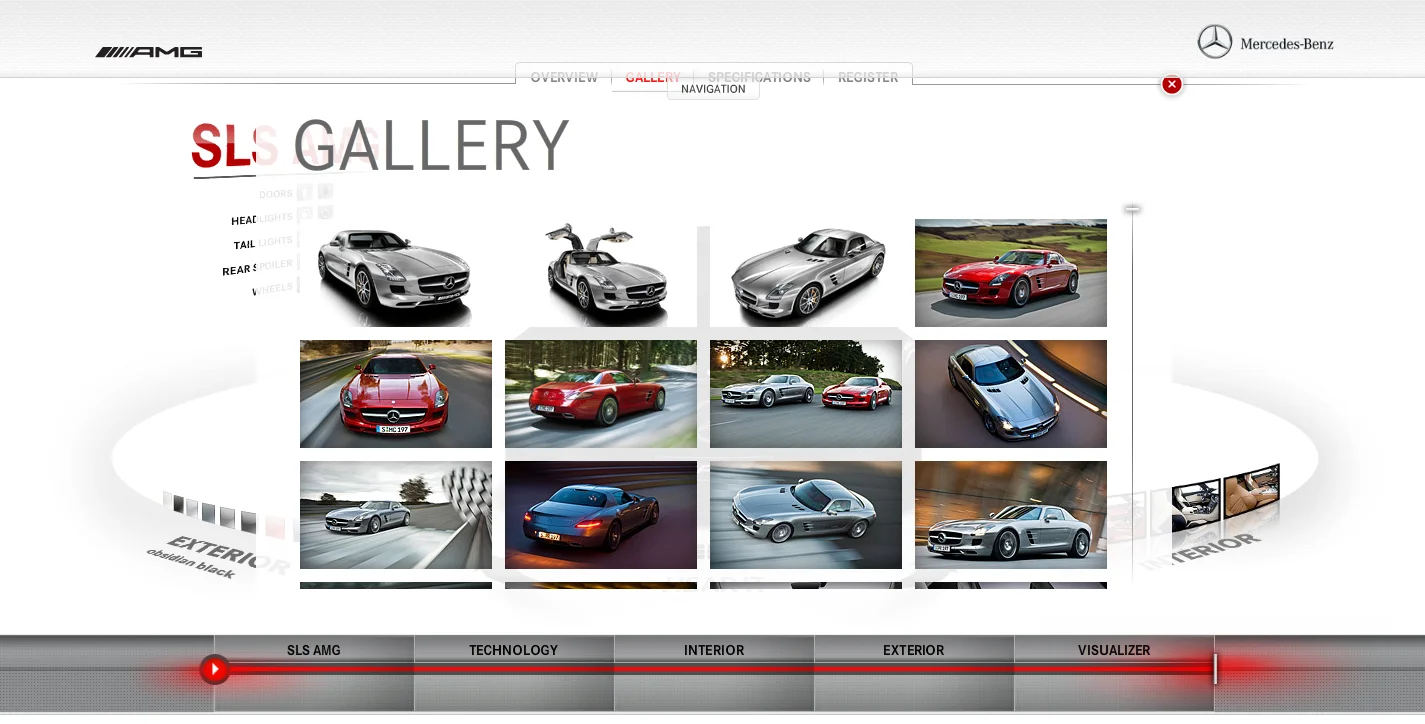Open silver SLS aerial motion-blur thumbnail

pyautogui.click(x=806, y=515)
